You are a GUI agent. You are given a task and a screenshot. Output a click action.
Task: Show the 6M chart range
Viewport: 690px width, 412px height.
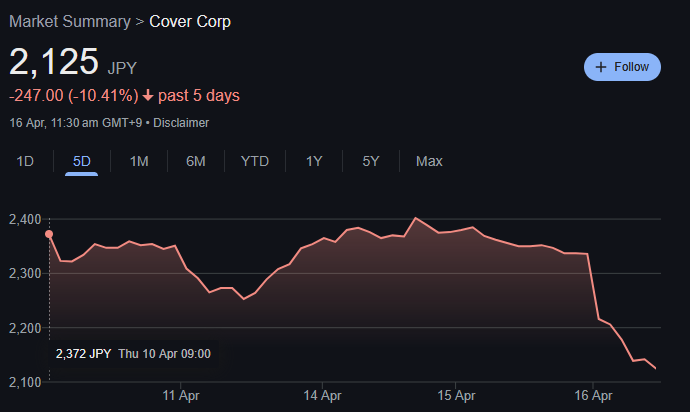(x=196, y=161)
